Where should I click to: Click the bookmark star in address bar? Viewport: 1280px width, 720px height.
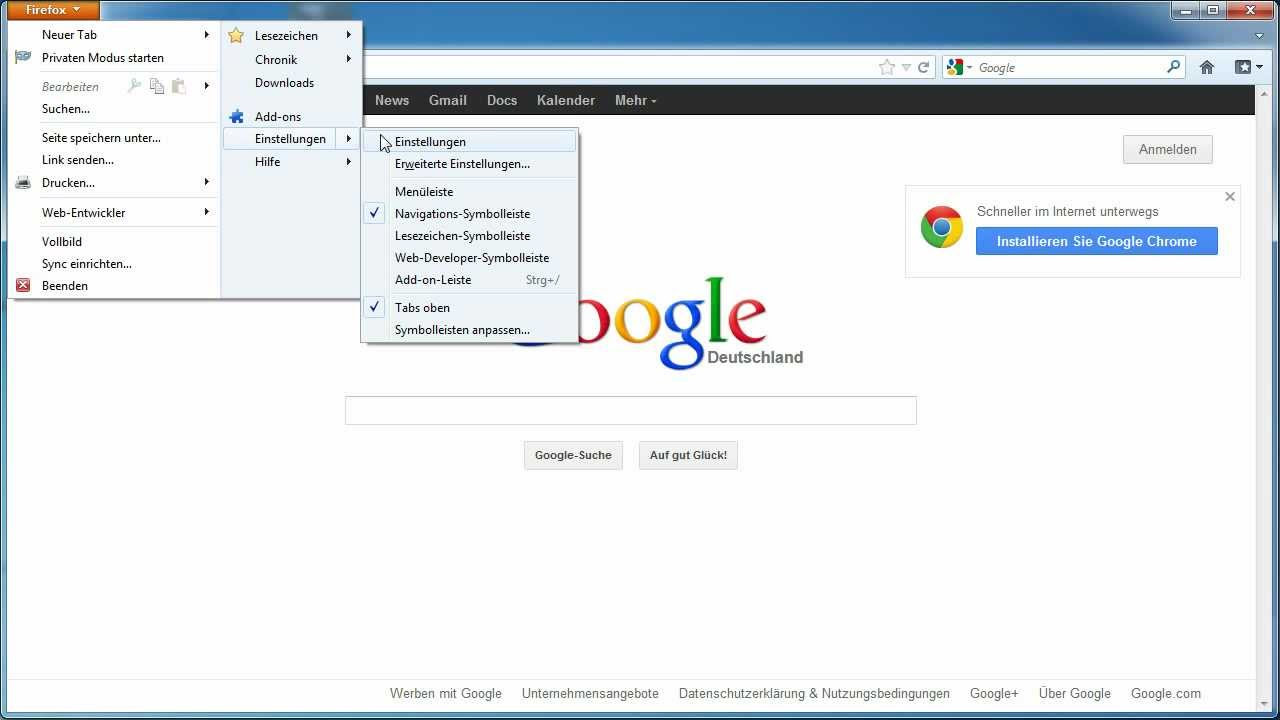(887, 67)
